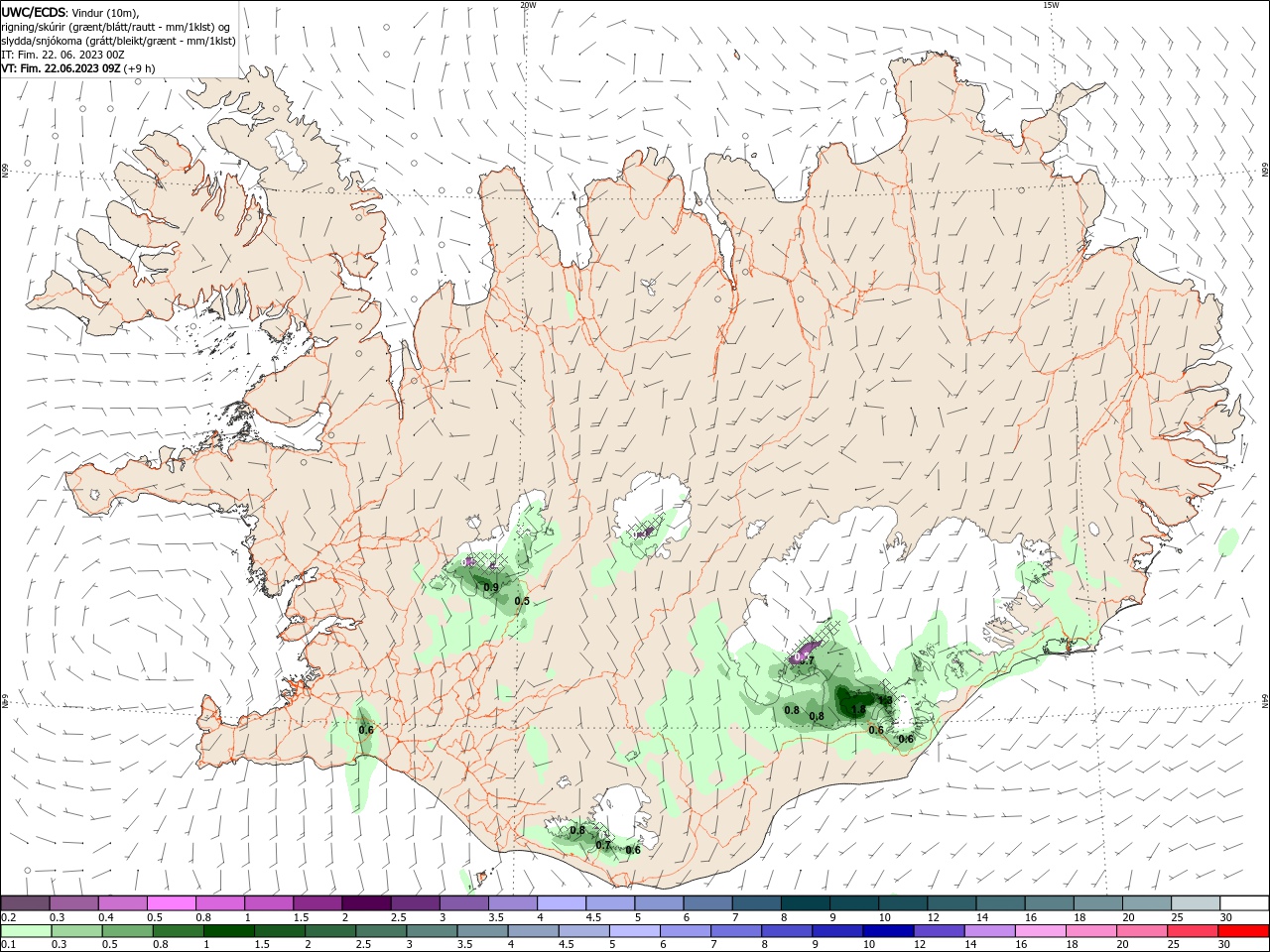This screenshot has height=952, width=1270.
Task: Click the 0.7 value on the purple snow patch
Action: pyautogui.click(x=806, y=660)
